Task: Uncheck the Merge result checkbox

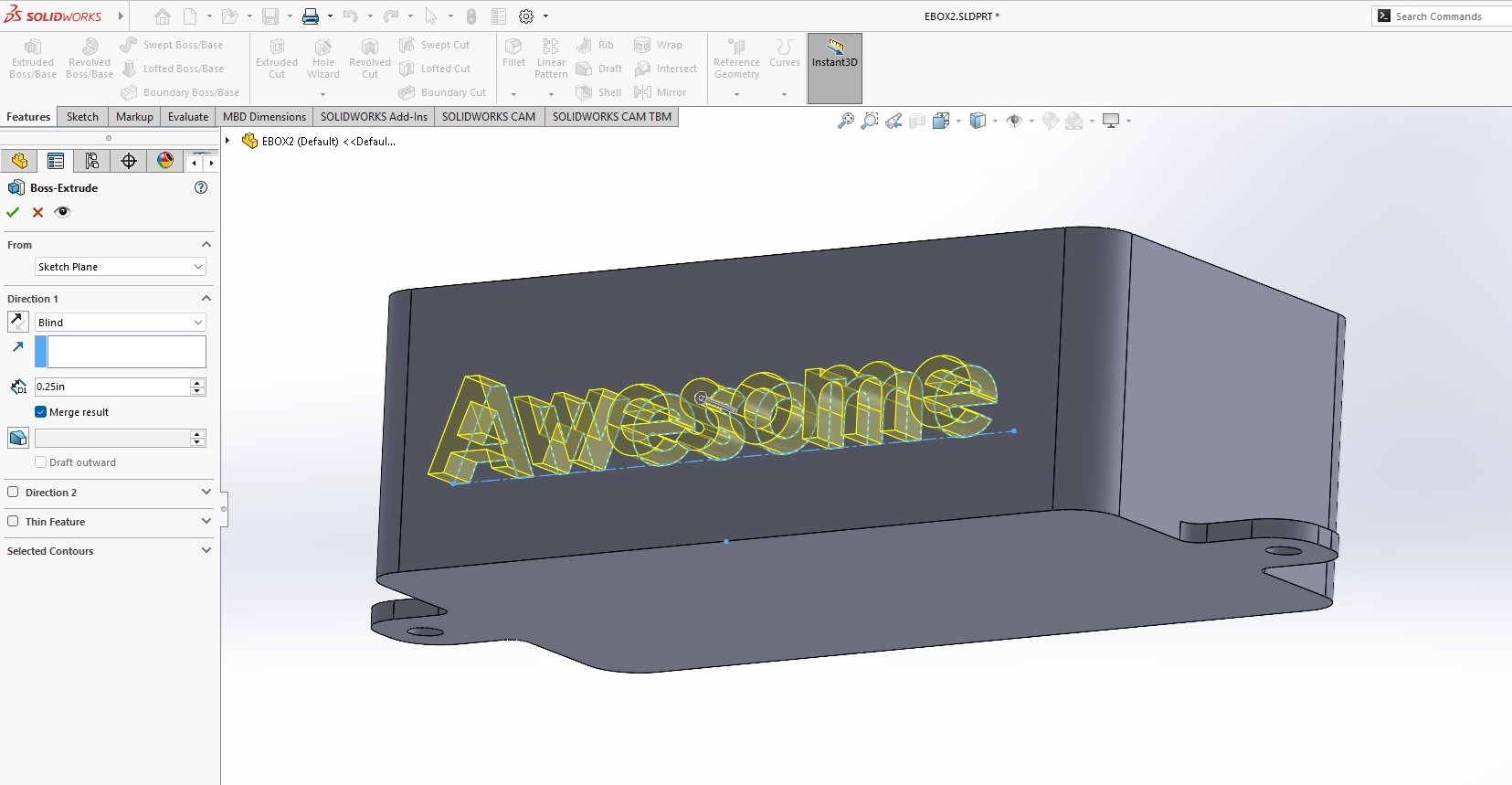Action: tap(40, 412)
